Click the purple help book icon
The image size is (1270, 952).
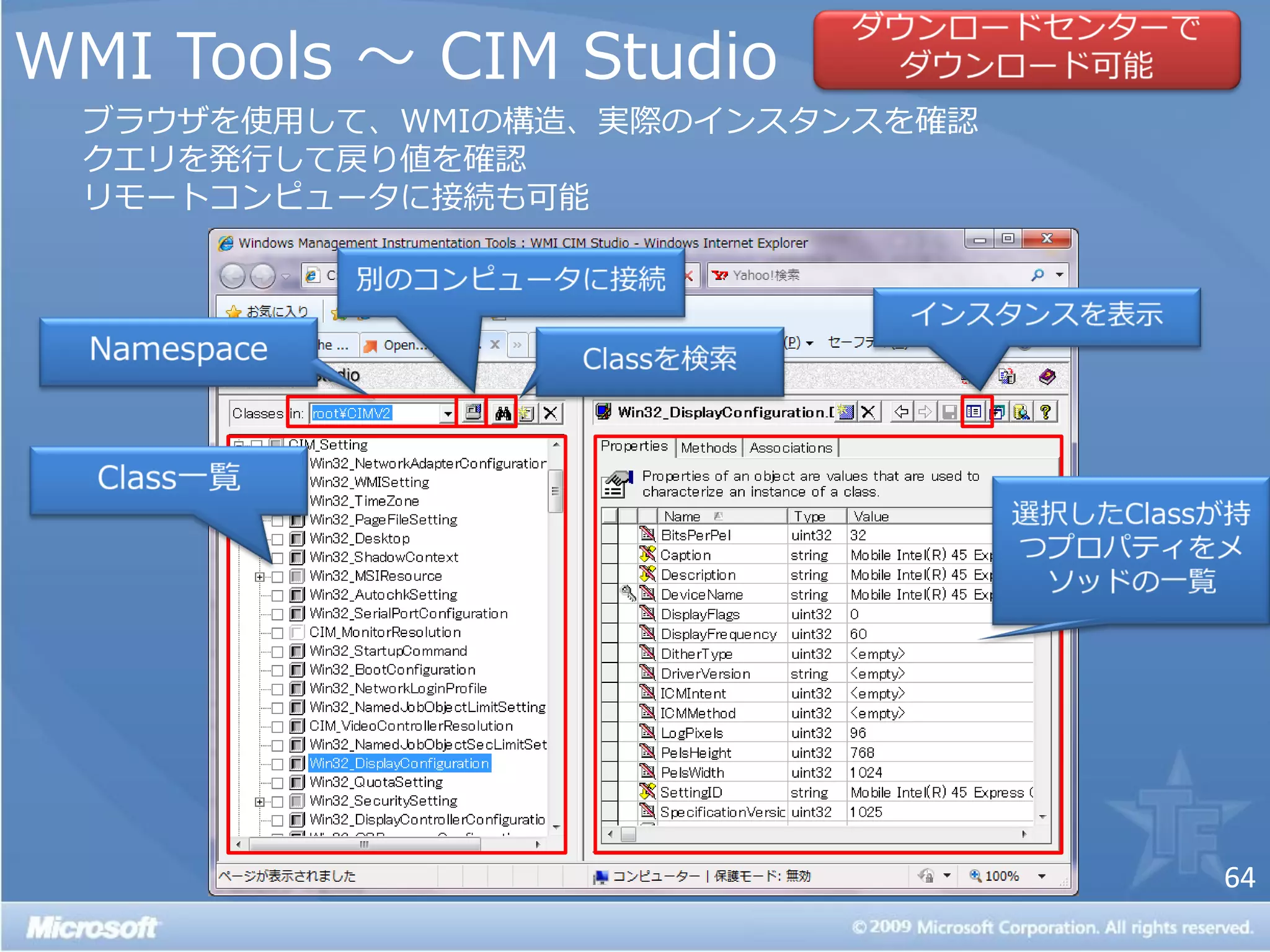[1047, 376]
